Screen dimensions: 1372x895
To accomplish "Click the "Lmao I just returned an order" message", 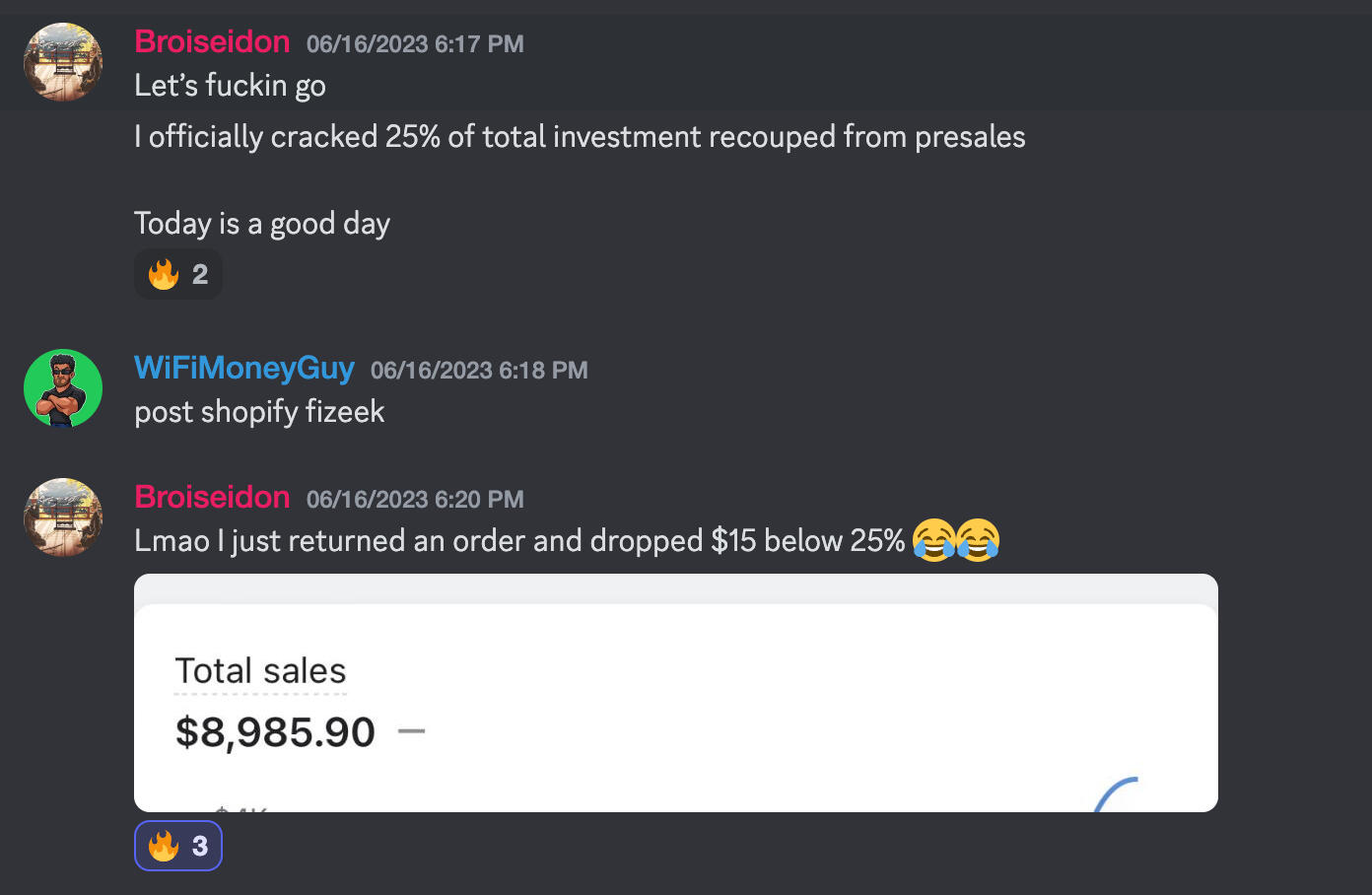I will tap(519, 541).
